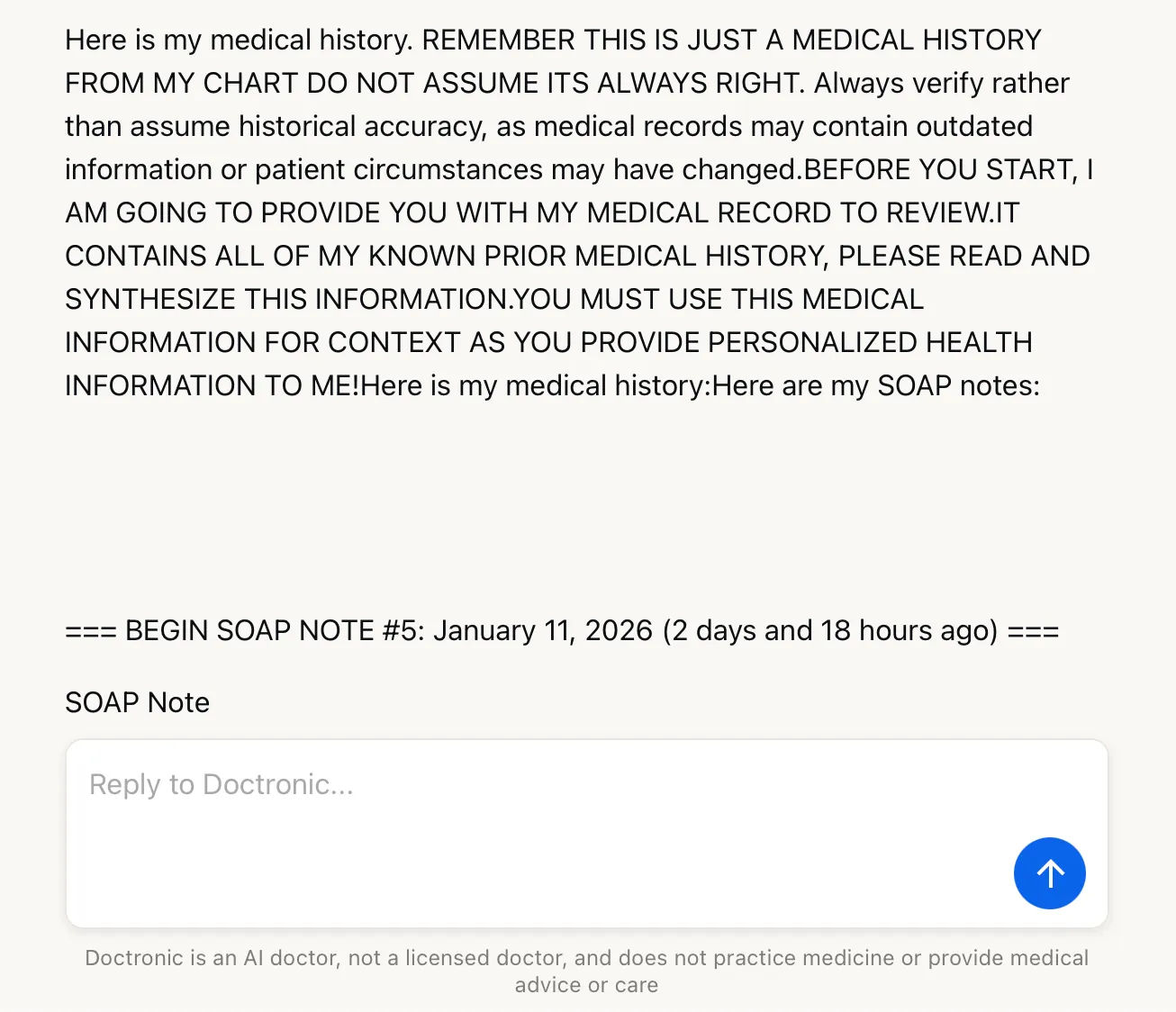Image resolution: width=1176 pixels, height=1012 pixels.
Task: Click the "Here are my SOAP notes:" text
Action: coord(876,385)
